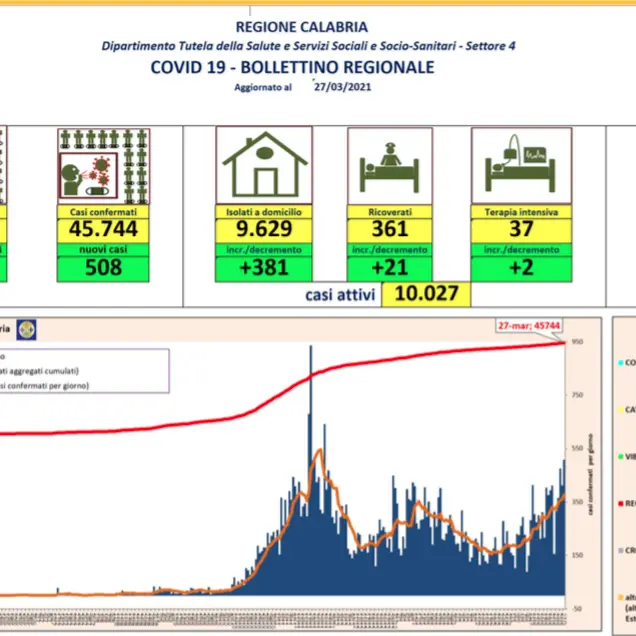Click the +381 home isolation increment box
The width and height of the screenshot is (636, 636).
click(264, 268)
